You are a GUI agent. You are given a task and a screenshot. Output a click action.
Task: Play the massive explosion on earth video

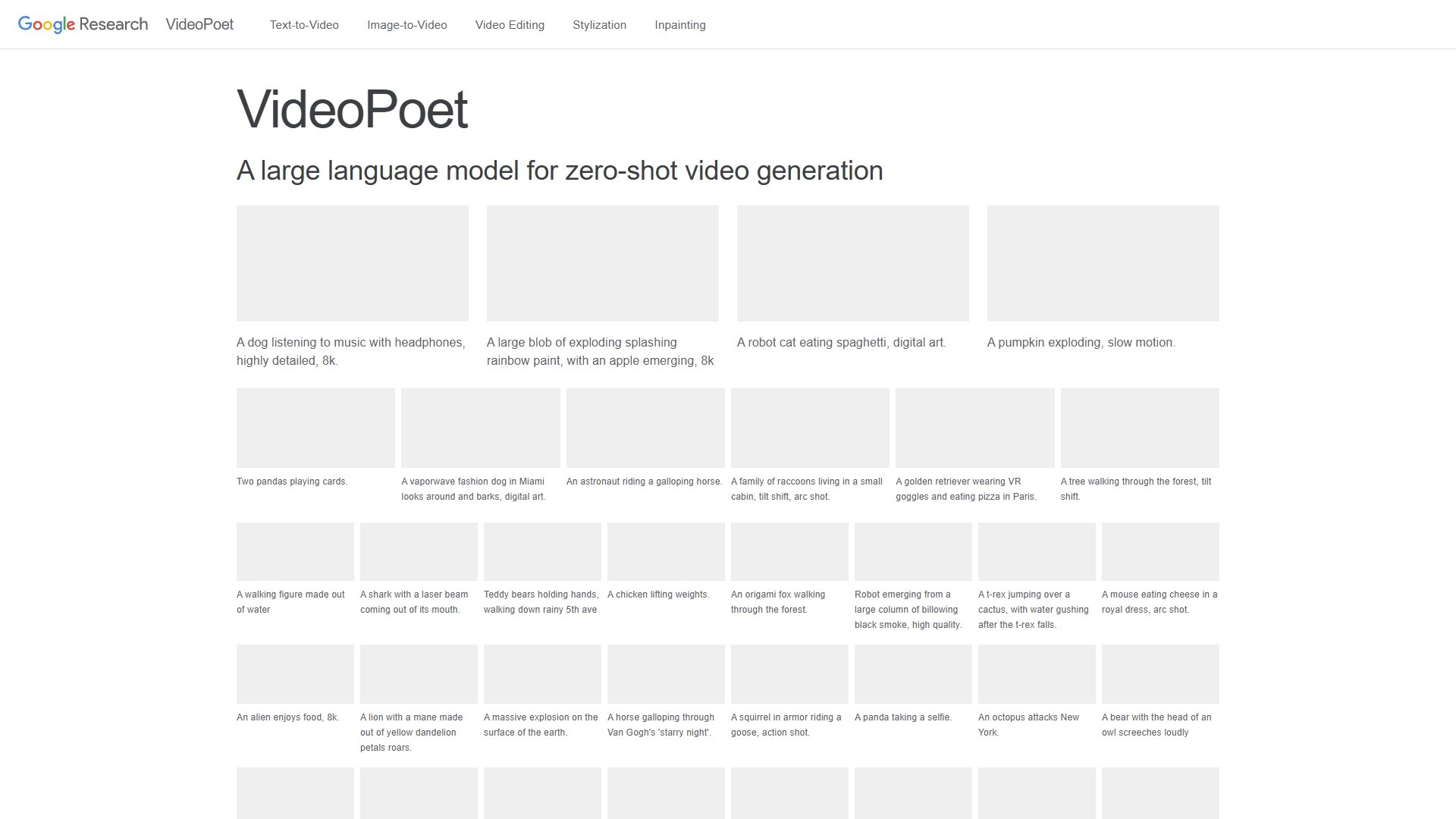[x=542, y=674]
